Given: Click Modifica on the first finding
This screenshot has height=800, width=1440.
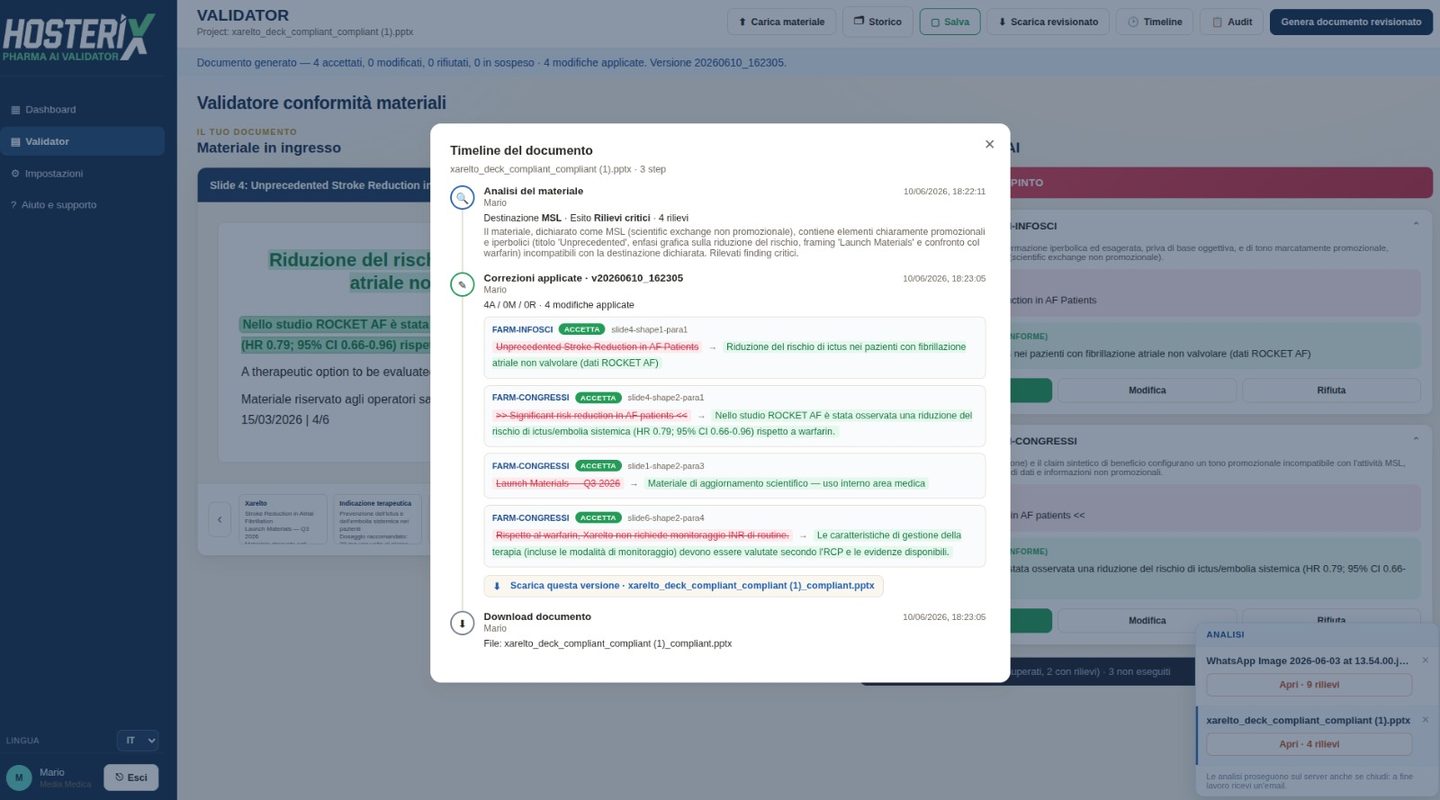Looking at the screenshot, I should 1147,390.
